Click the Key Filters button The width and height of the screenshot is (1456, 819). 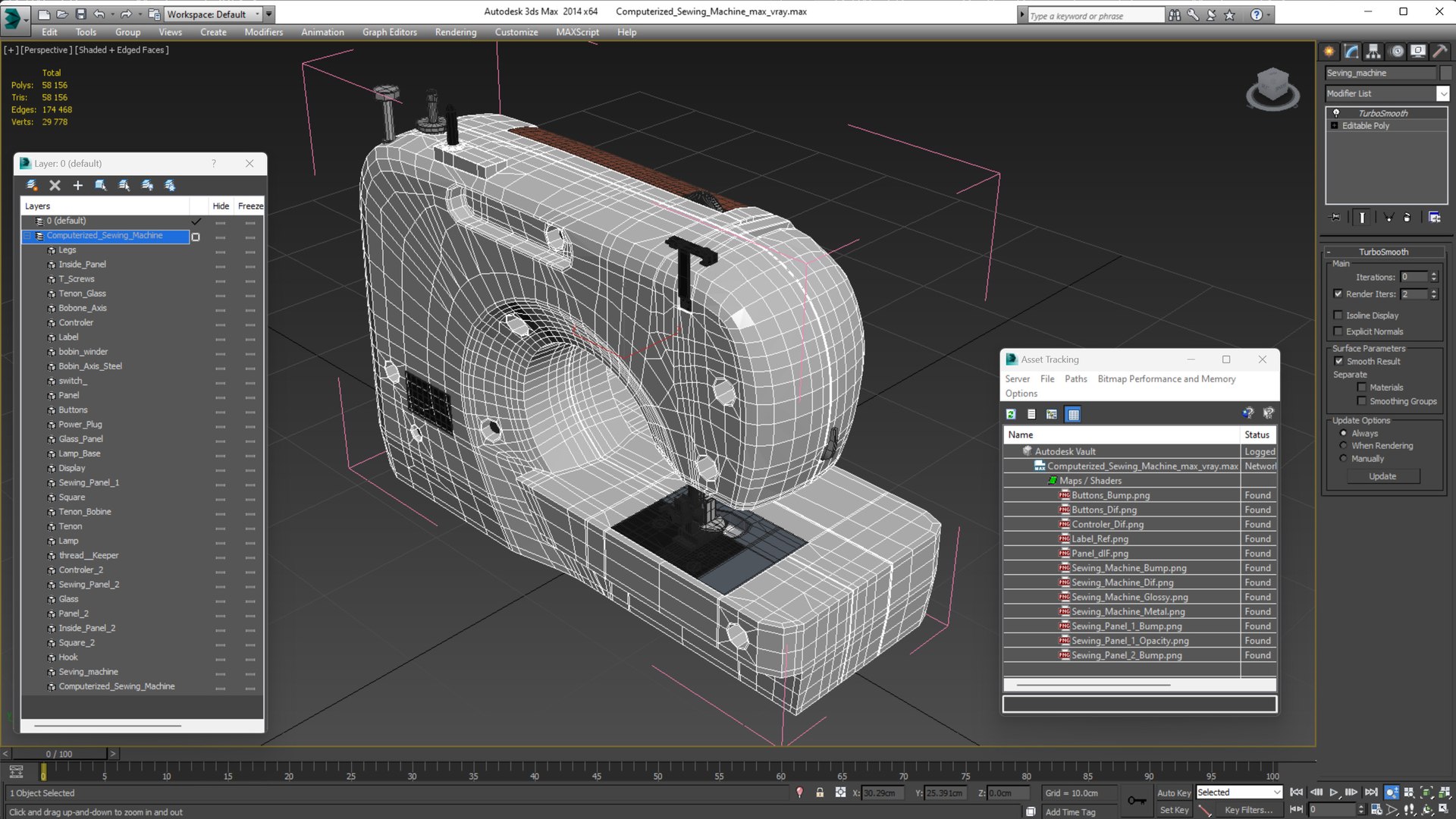(1248, 810)
